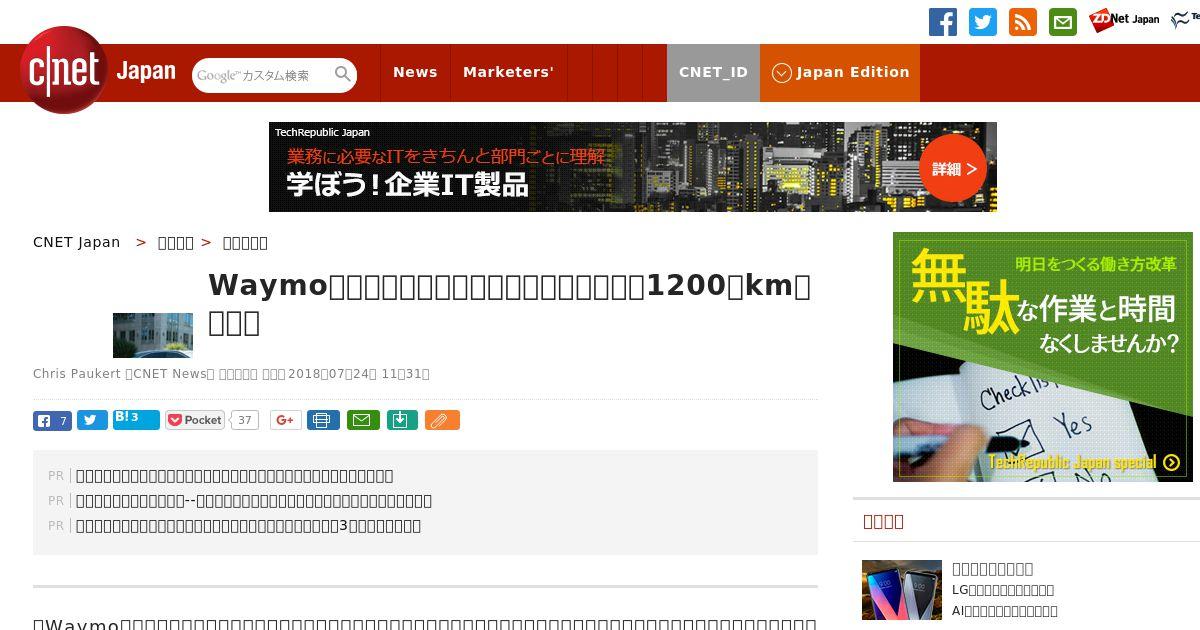Open the Facebook icon in top bar
This screenshot has height=630, width=1200.
click(943, 22)
